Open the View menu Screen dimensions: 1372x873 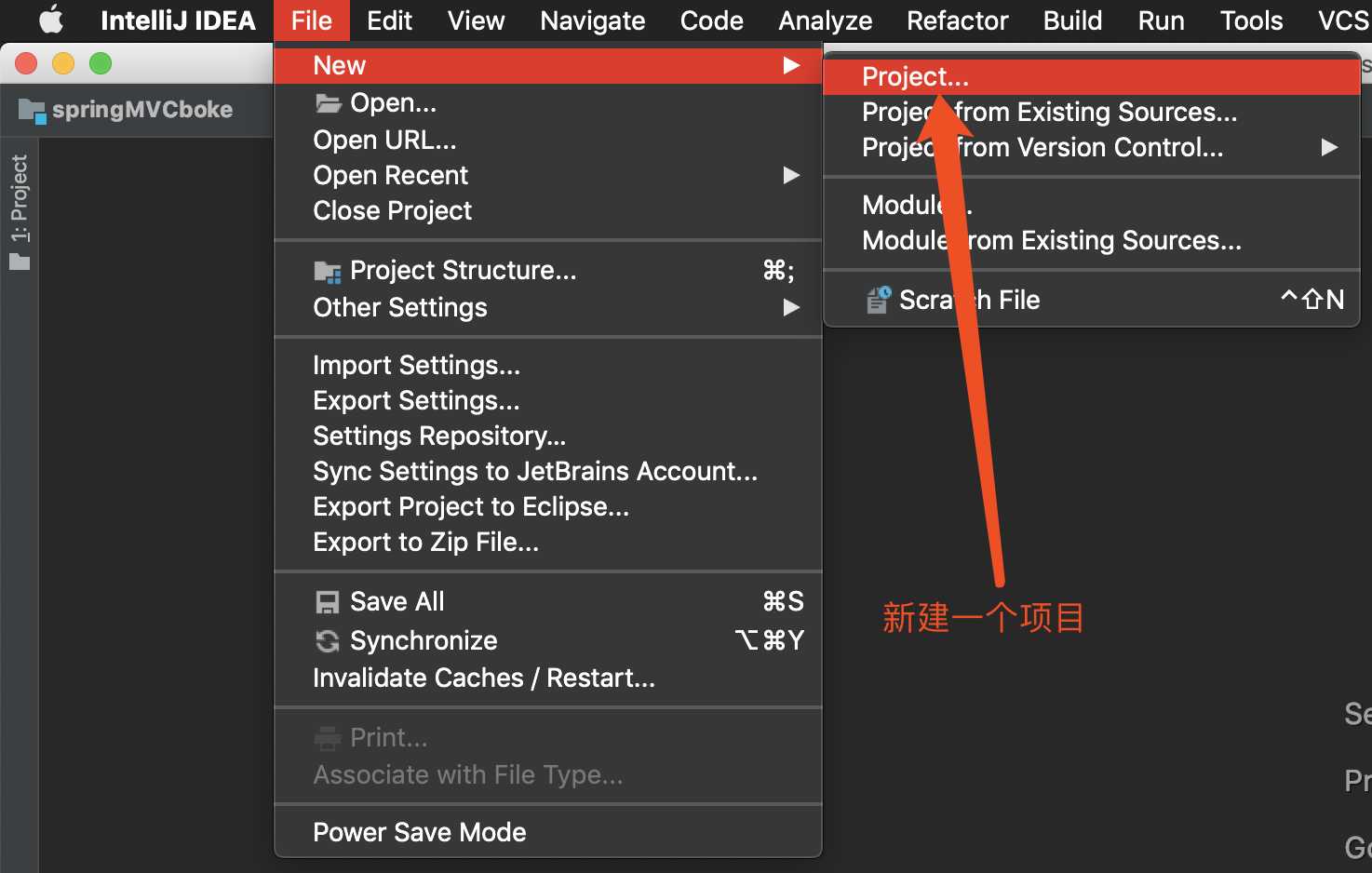coord(476,20)
